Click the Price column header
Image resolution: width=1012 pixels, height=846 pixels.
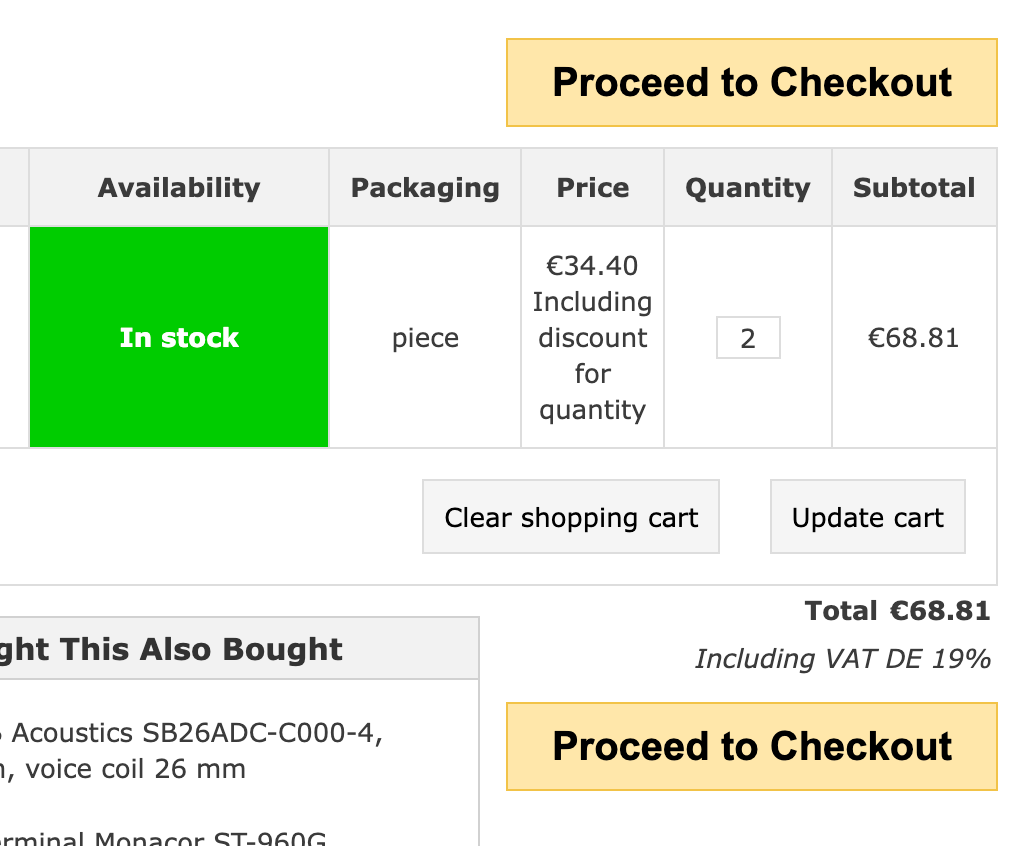coord(592,188)
